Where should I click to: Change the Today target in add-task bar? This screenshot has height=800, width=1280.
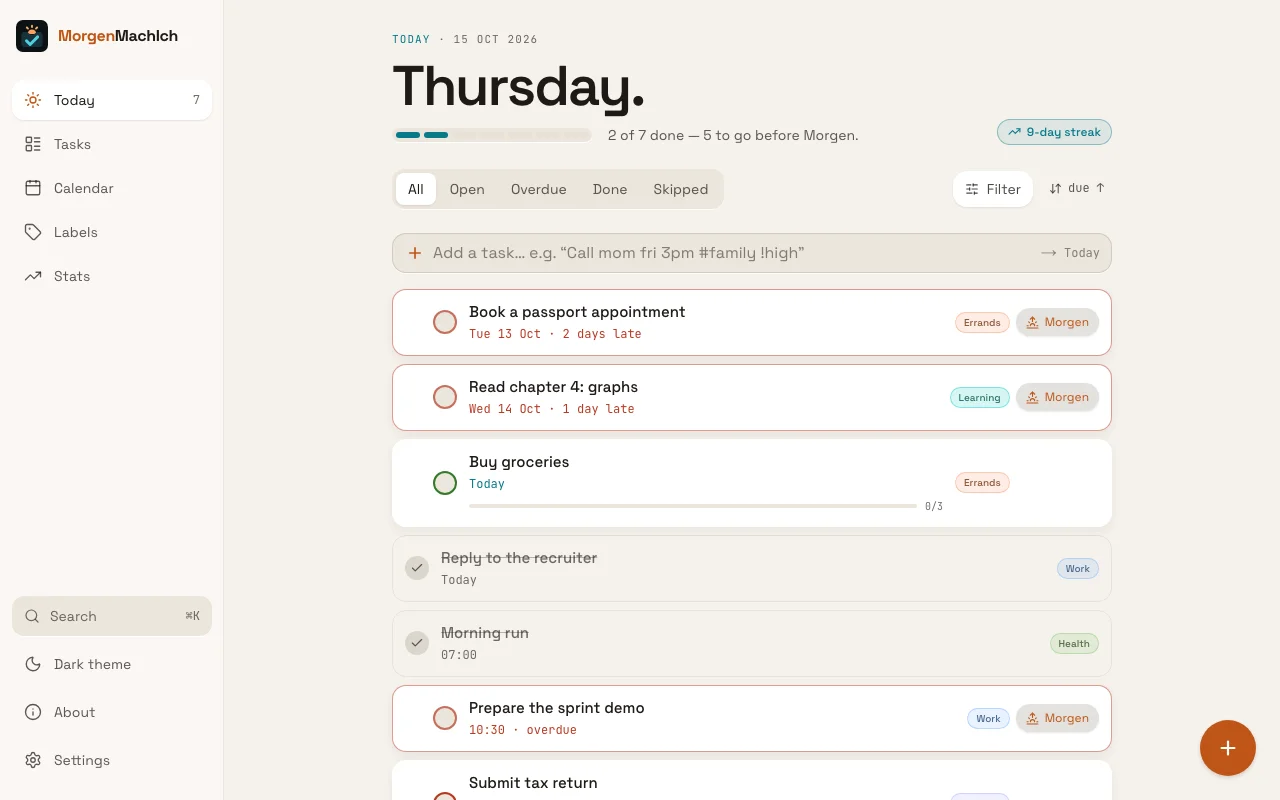point(1070,253)
